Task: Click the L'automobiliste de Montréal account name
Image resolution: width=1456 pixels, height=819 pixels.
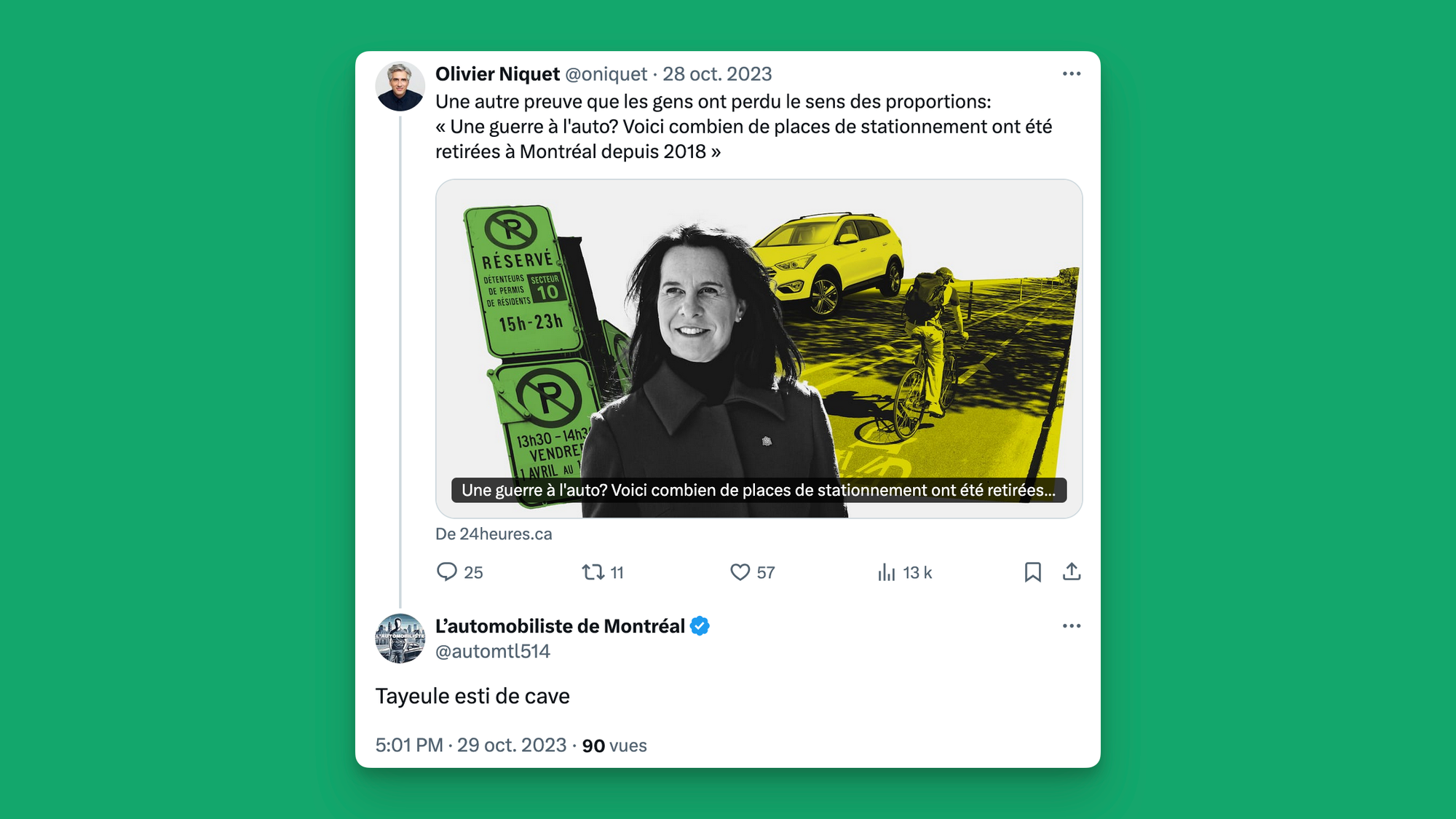Action: 560,626
